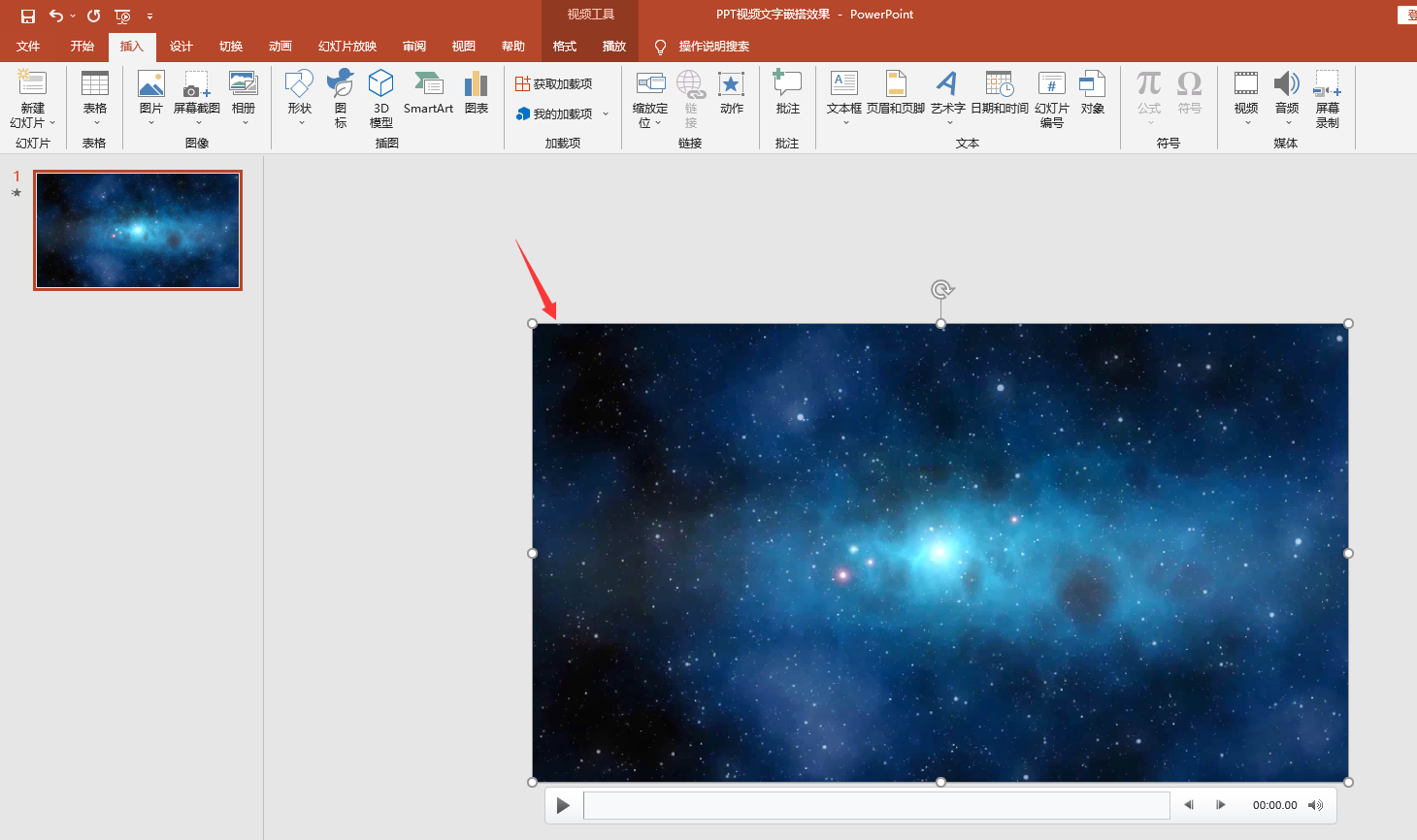Expand the shapes (形状) dropdown
The width and height of the screenshot is (1417, 840).
coord(300,122)
